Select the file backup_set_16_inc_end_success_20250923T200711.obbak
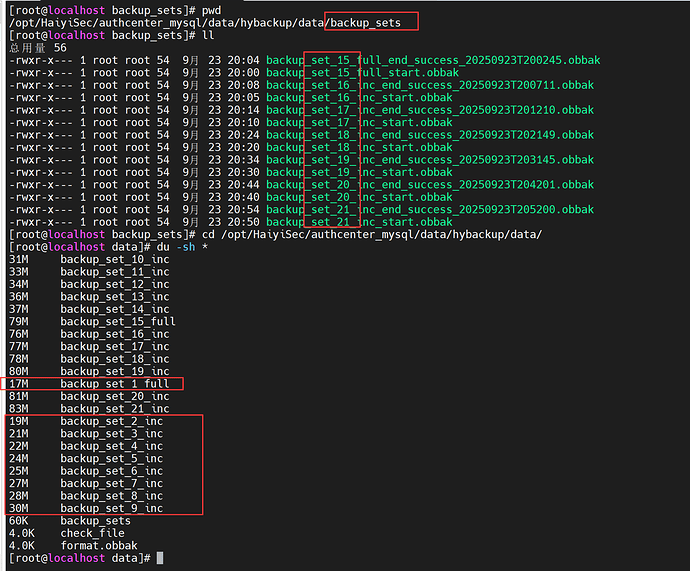The image size is (690, 571). [x=430, y=85]
